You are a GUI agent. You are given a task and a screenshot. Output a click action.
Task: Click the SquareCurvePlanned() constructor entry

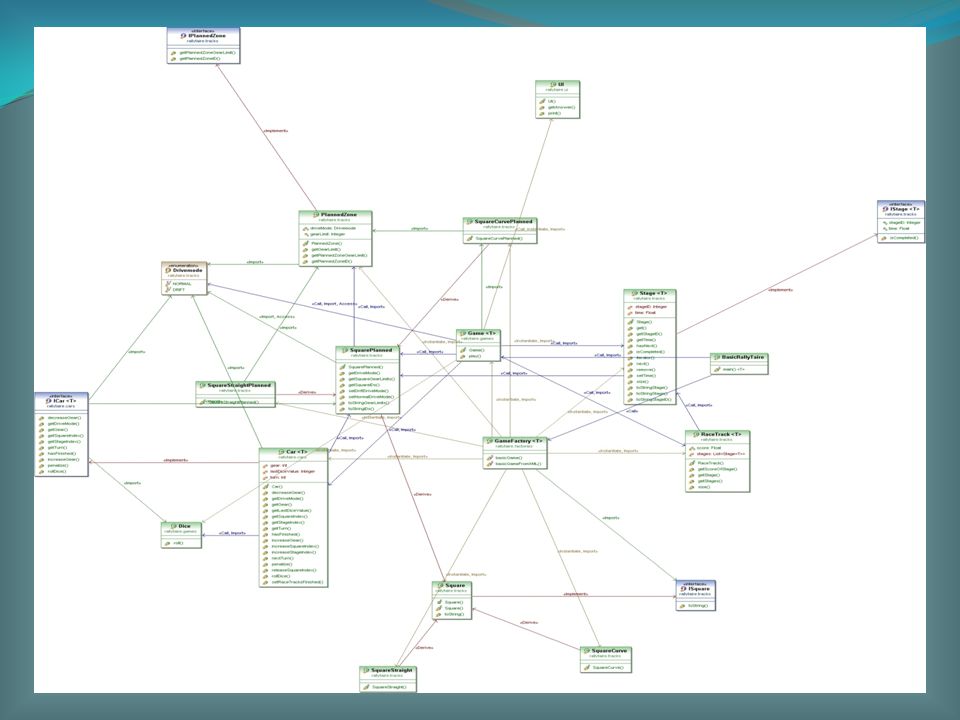(499, 238)
